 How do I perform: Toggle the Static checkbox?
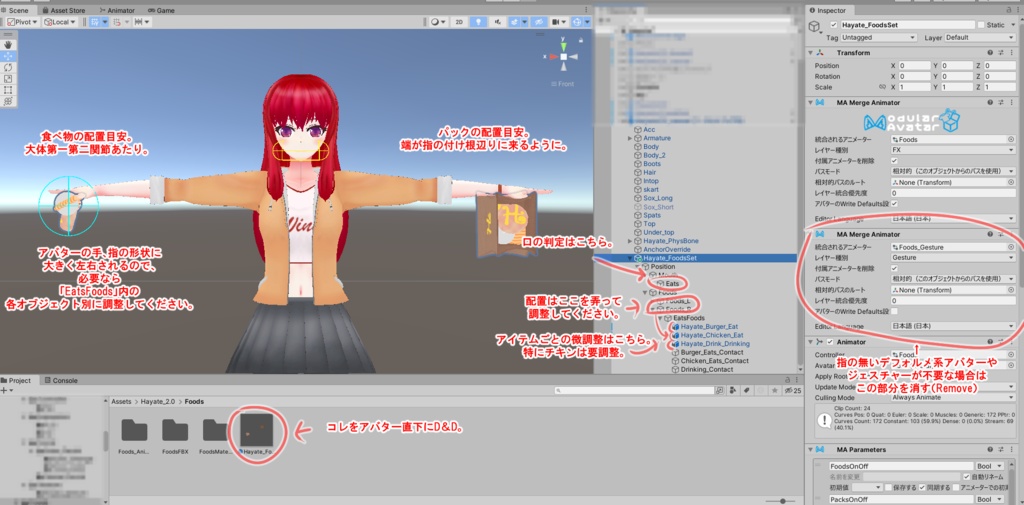(982, 25)
